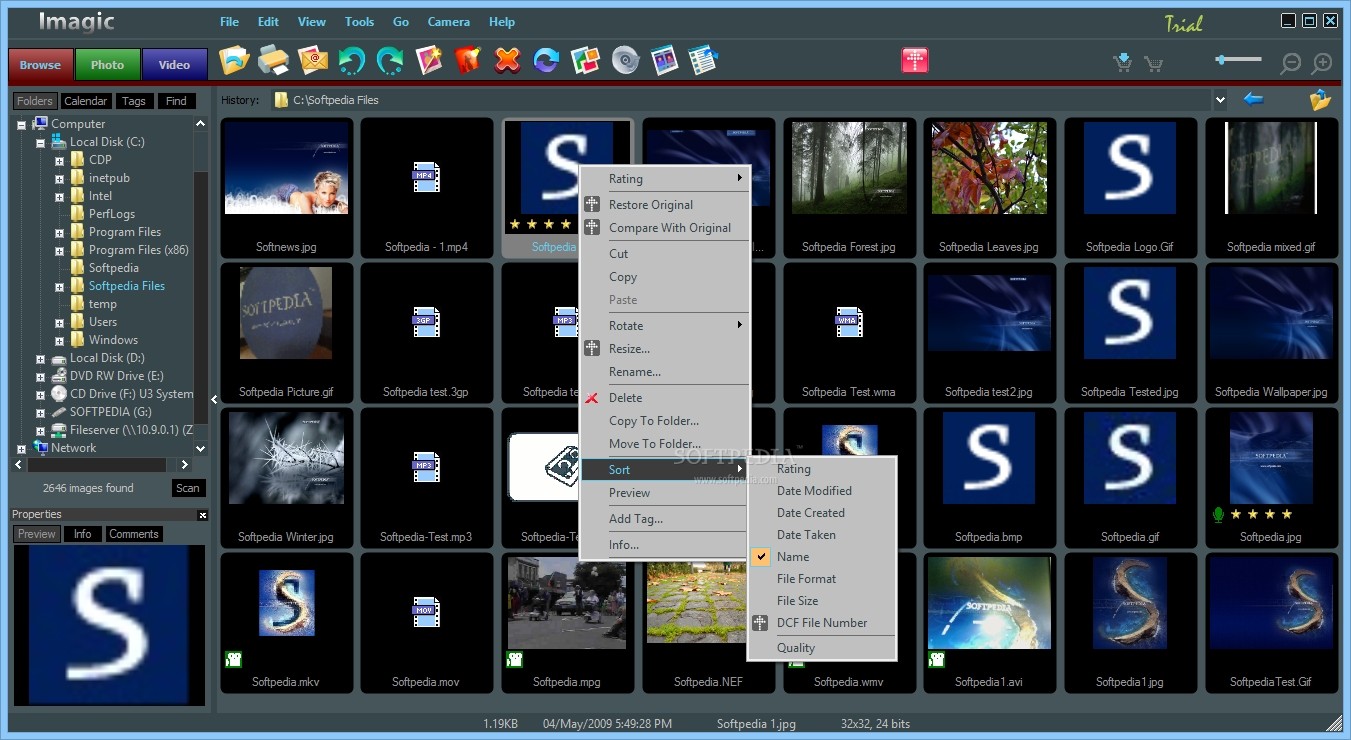The width and height of the screenshot is (1351, 740).
Task: Expand the CDP folder node
Action: pyautogui.click(x=59, y=160)
